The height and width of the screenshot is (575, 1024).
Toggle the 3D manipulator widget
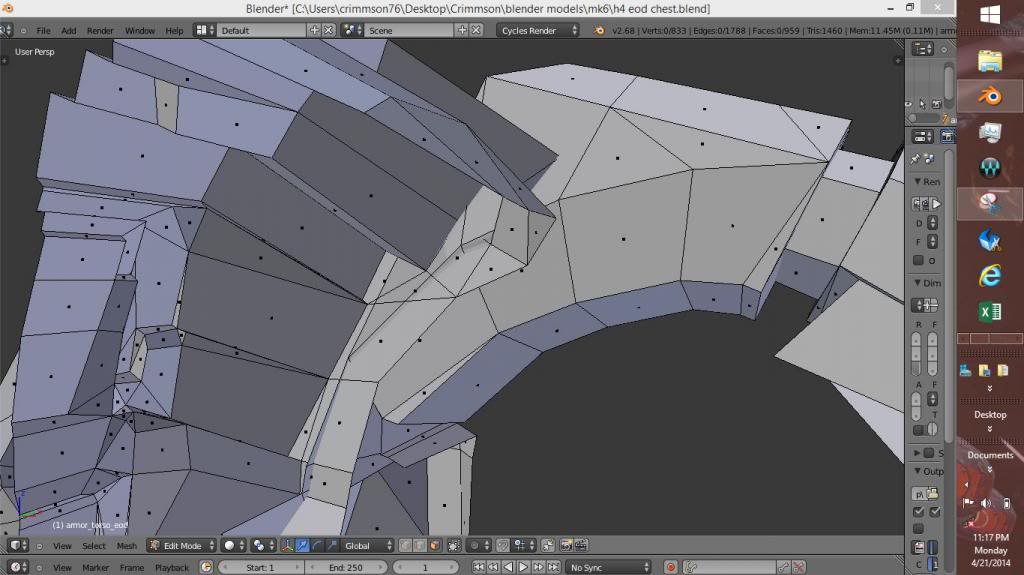pyautogui.click(x=287, y=546)
